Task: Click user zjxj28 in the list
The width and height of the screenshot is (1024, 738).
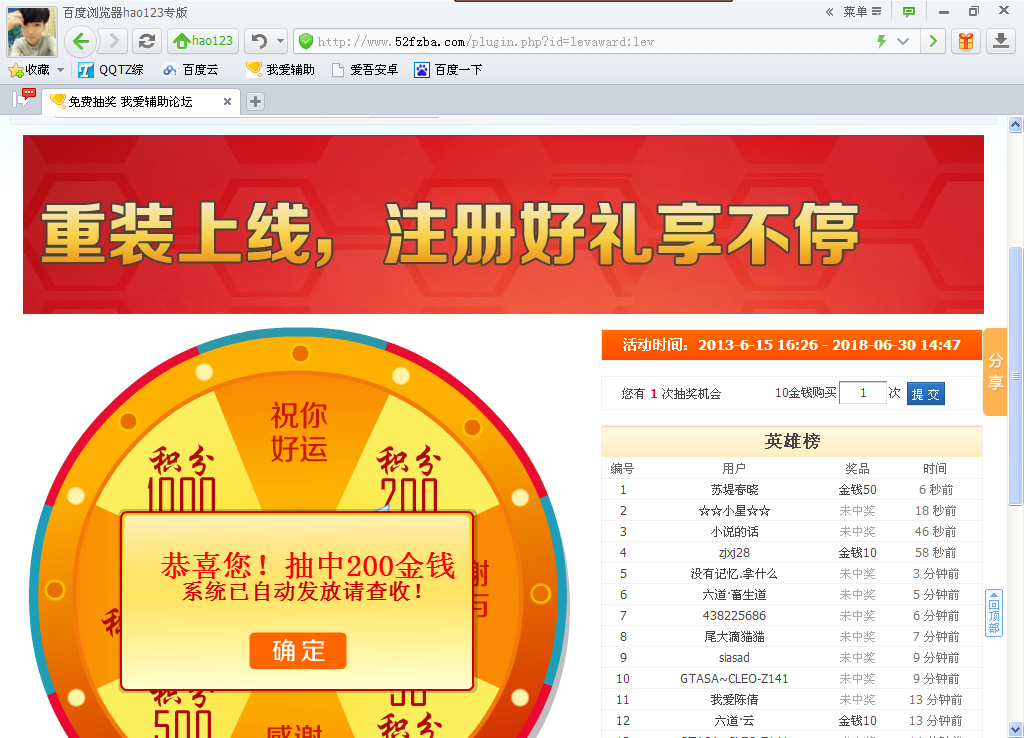Action: point(734,553)
